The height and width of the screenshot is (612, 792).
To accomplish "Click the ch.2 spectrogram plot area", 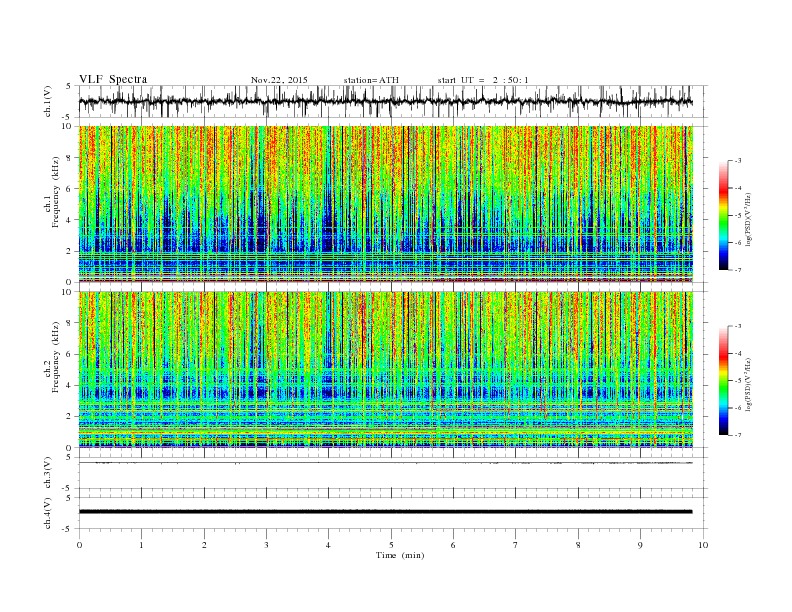I will pyautogui.click(x=386, y=370).
